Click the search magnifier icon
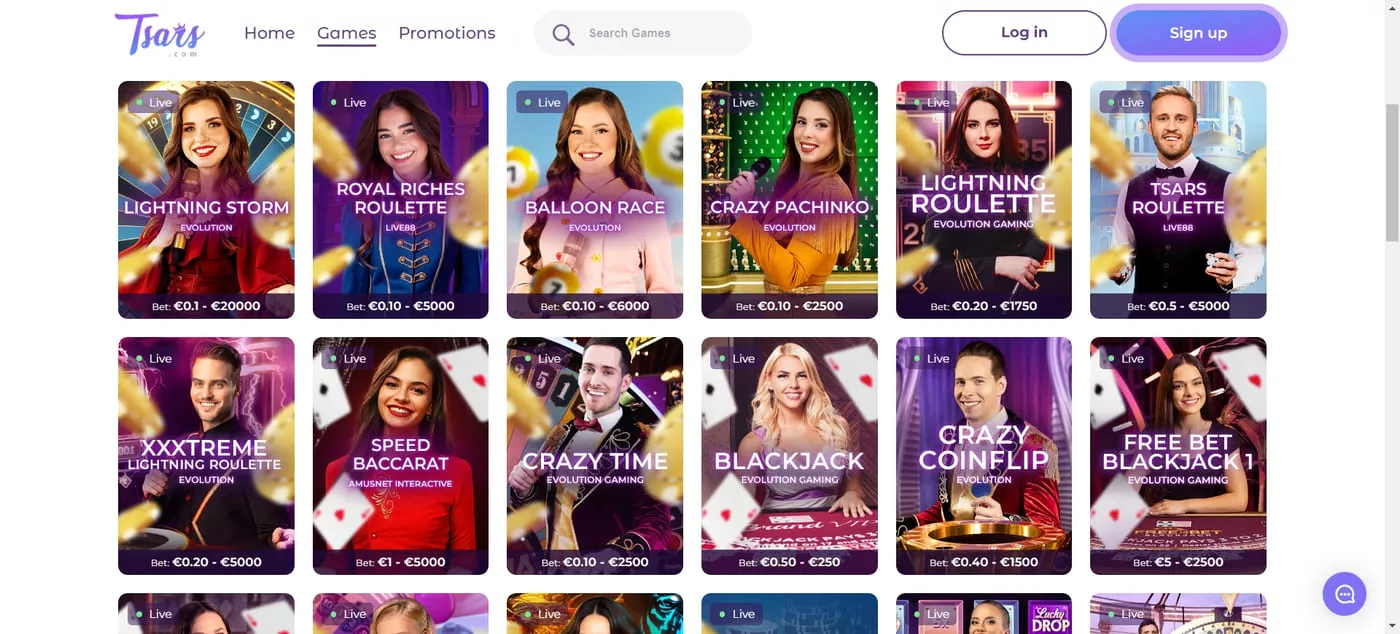The height and width of the screenshot is (634, 1400). coord(563,34)
